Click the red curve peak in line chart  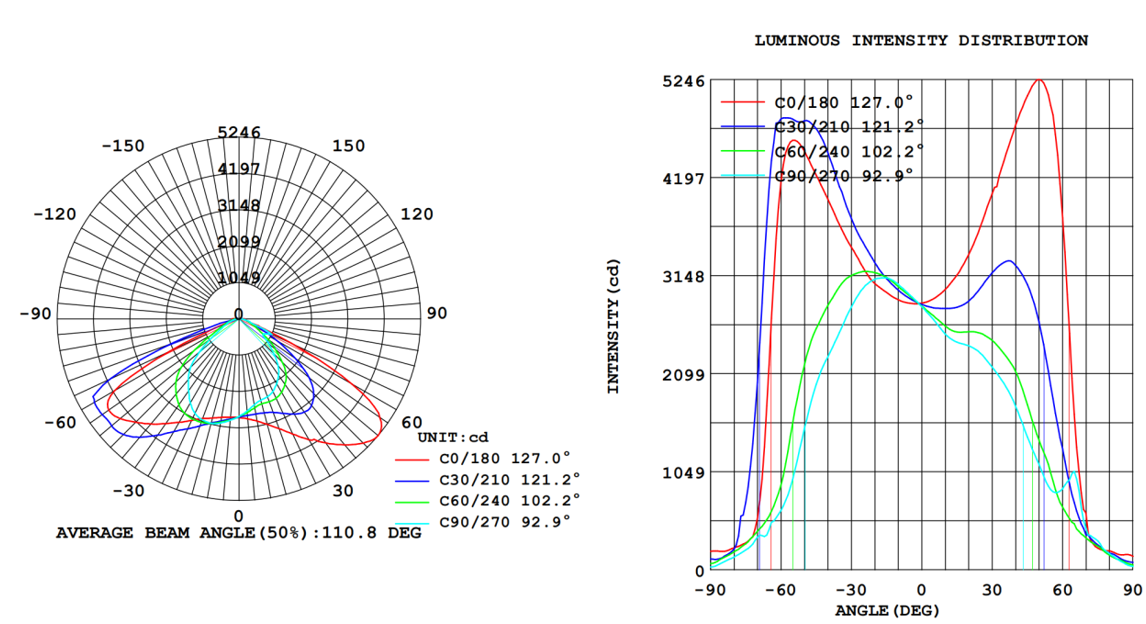click(1039, 81)
